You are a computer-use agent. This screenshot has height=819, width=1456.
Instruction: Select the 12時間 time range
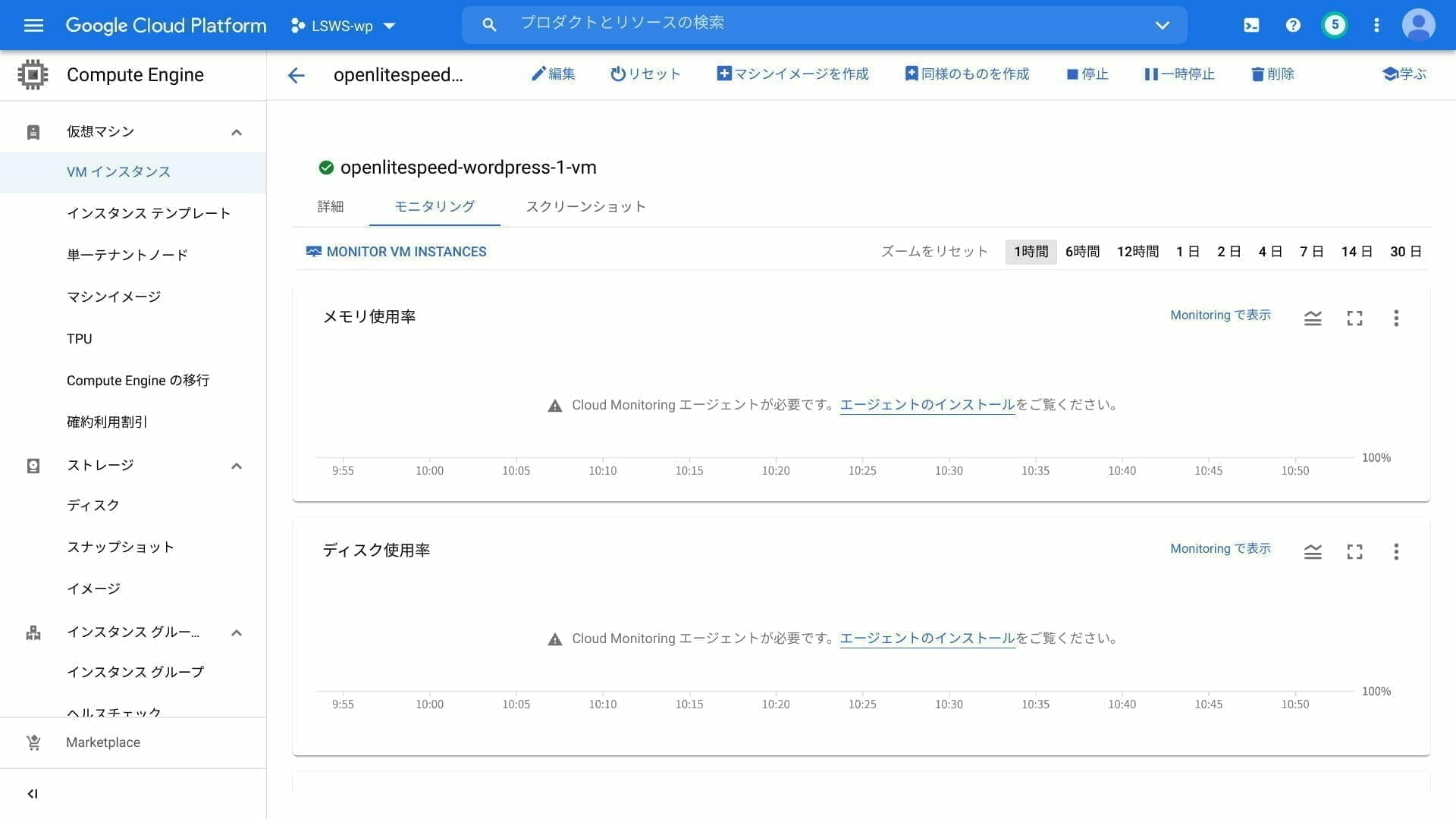[x=1138, y=252]
